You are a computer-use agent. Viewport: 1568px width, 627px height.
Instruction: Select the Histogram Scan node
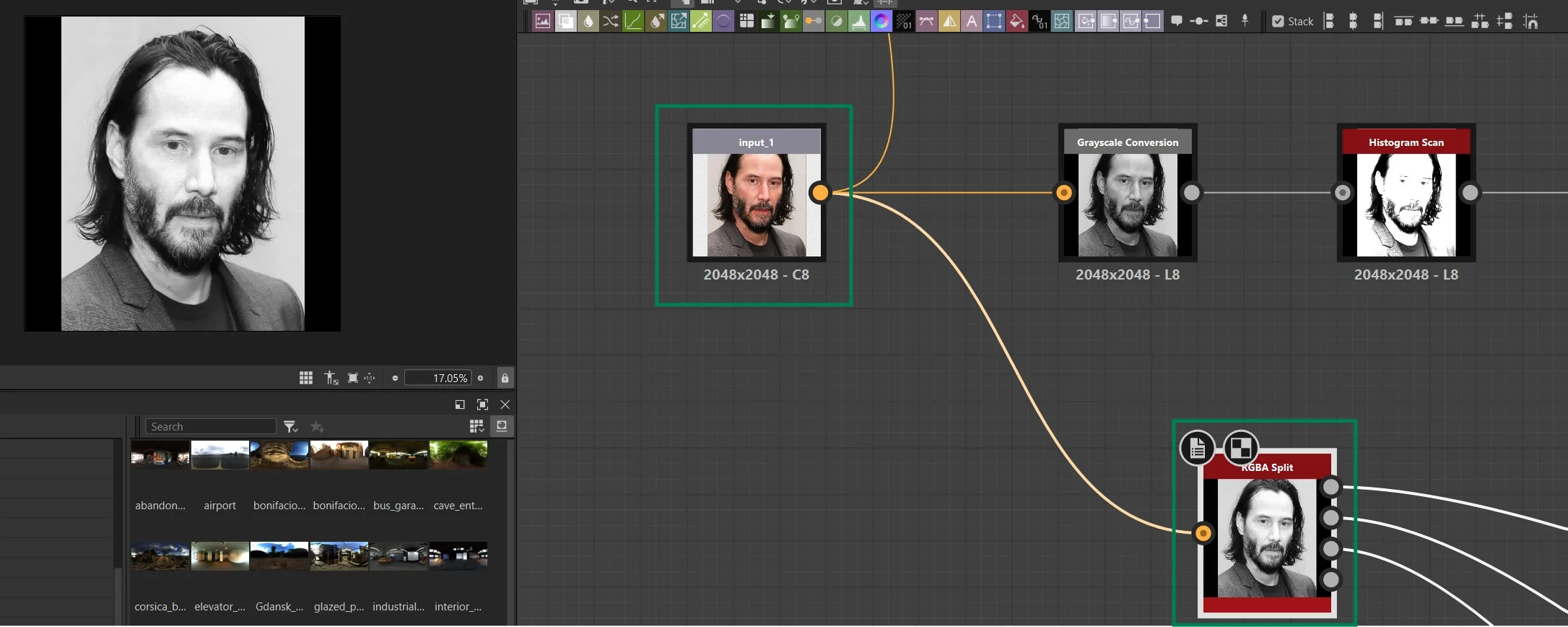(1406, 193)
